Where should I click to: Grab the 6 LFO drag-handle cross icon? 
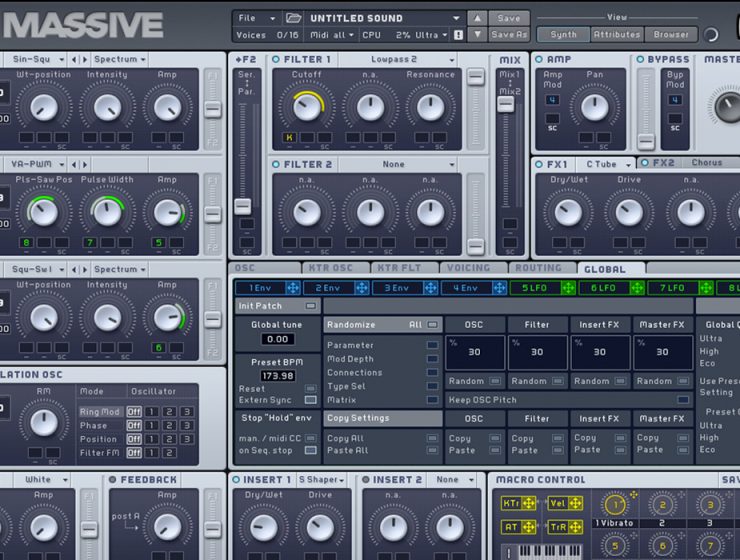point(637,288)
